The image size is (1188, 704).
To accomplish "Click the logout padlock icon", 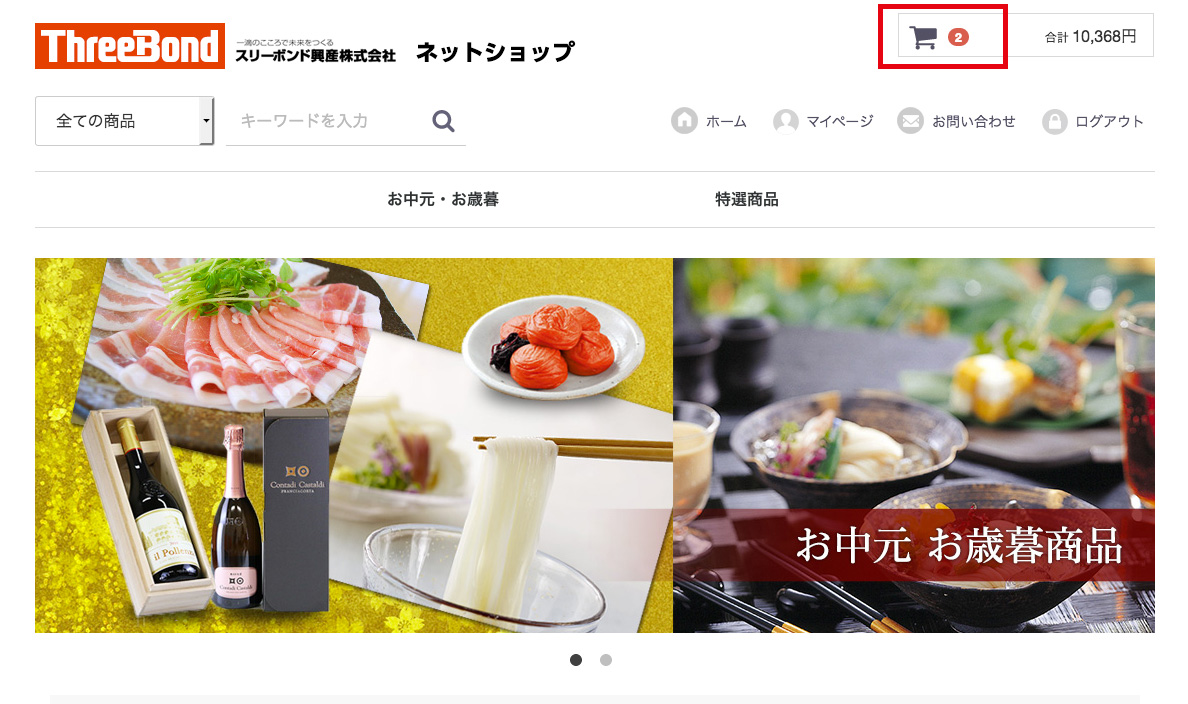I will coord(1054,120).
